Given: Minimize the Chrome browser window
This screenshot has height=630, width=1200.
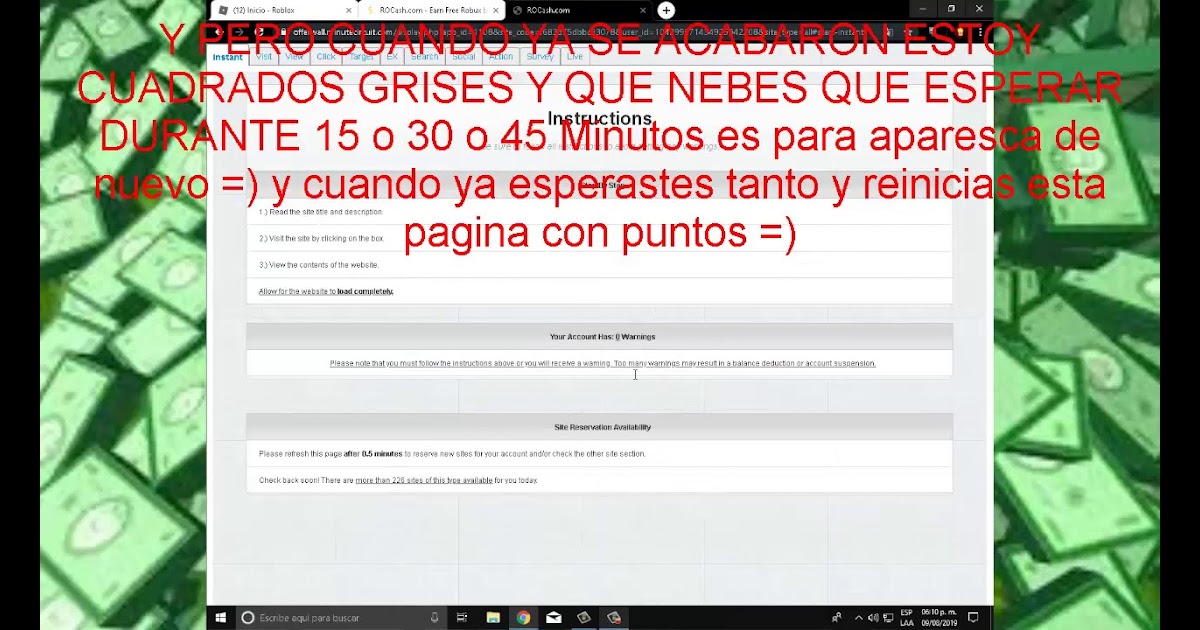Looking at the screenshot, I should 923,9.
